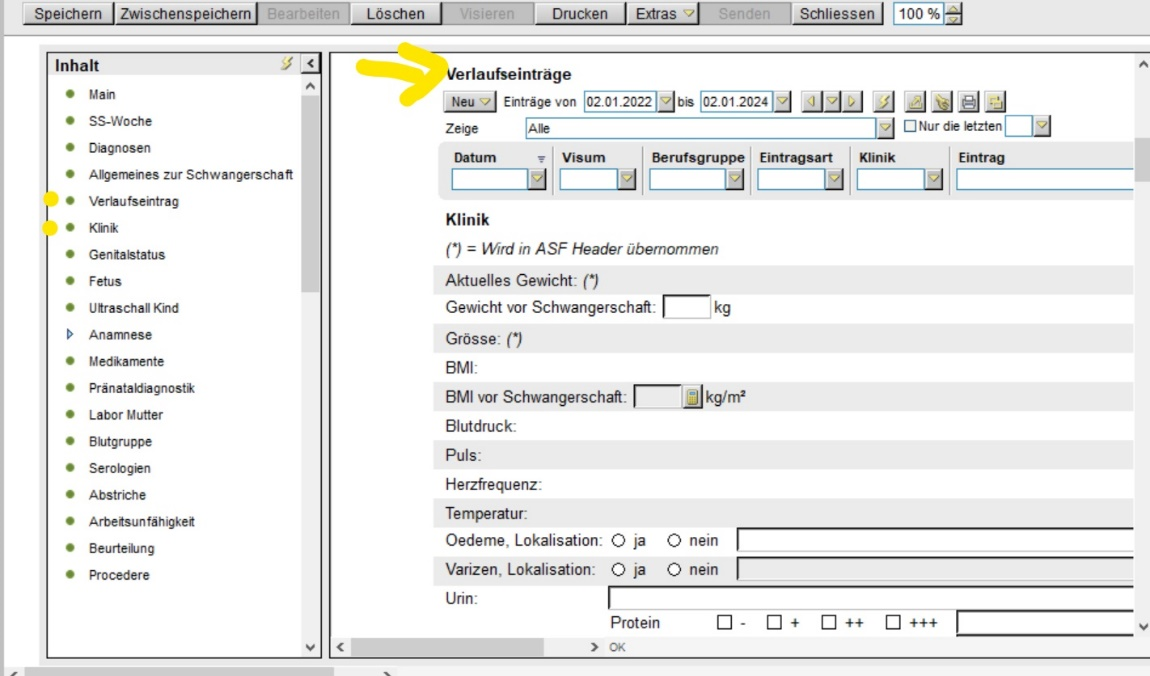Image resolution: width=1150 pixels, height=676 pixels.
Task: Click the printer icon in Verlaufseinträge toolbar
Action: point(968,102)
